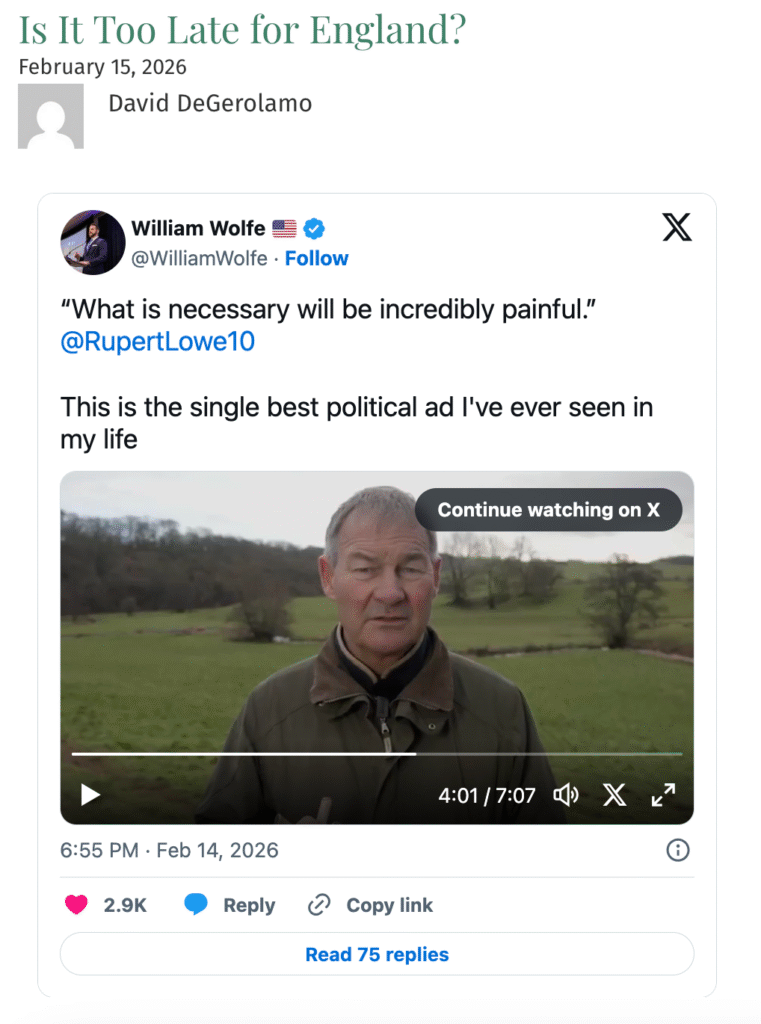Click the Follow link
Screen dimensions: 761x1024
(x=316, y=258)
